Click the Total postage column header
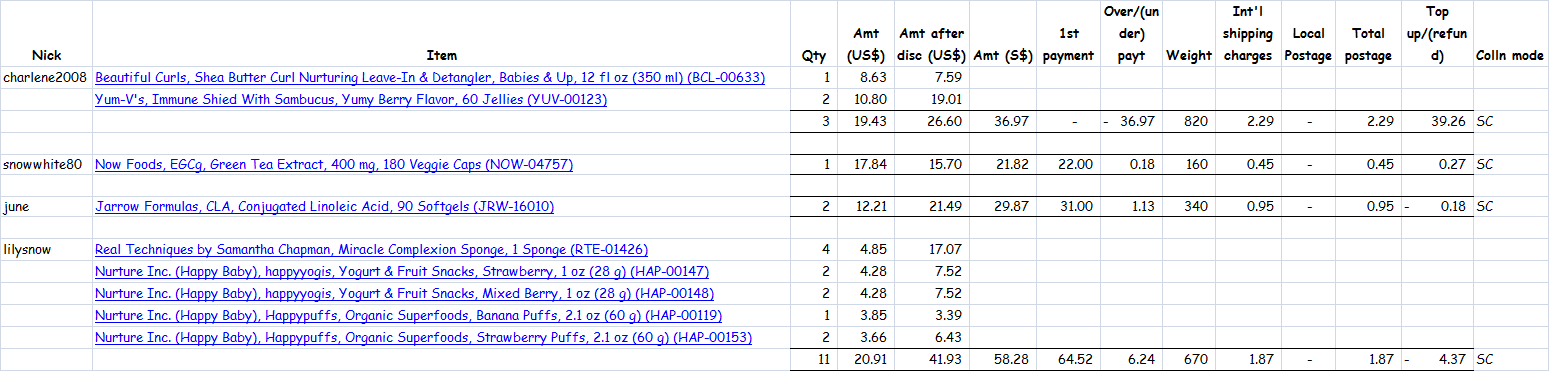Viewport: 1549px width, 371px height. (x=1368, y=45)
